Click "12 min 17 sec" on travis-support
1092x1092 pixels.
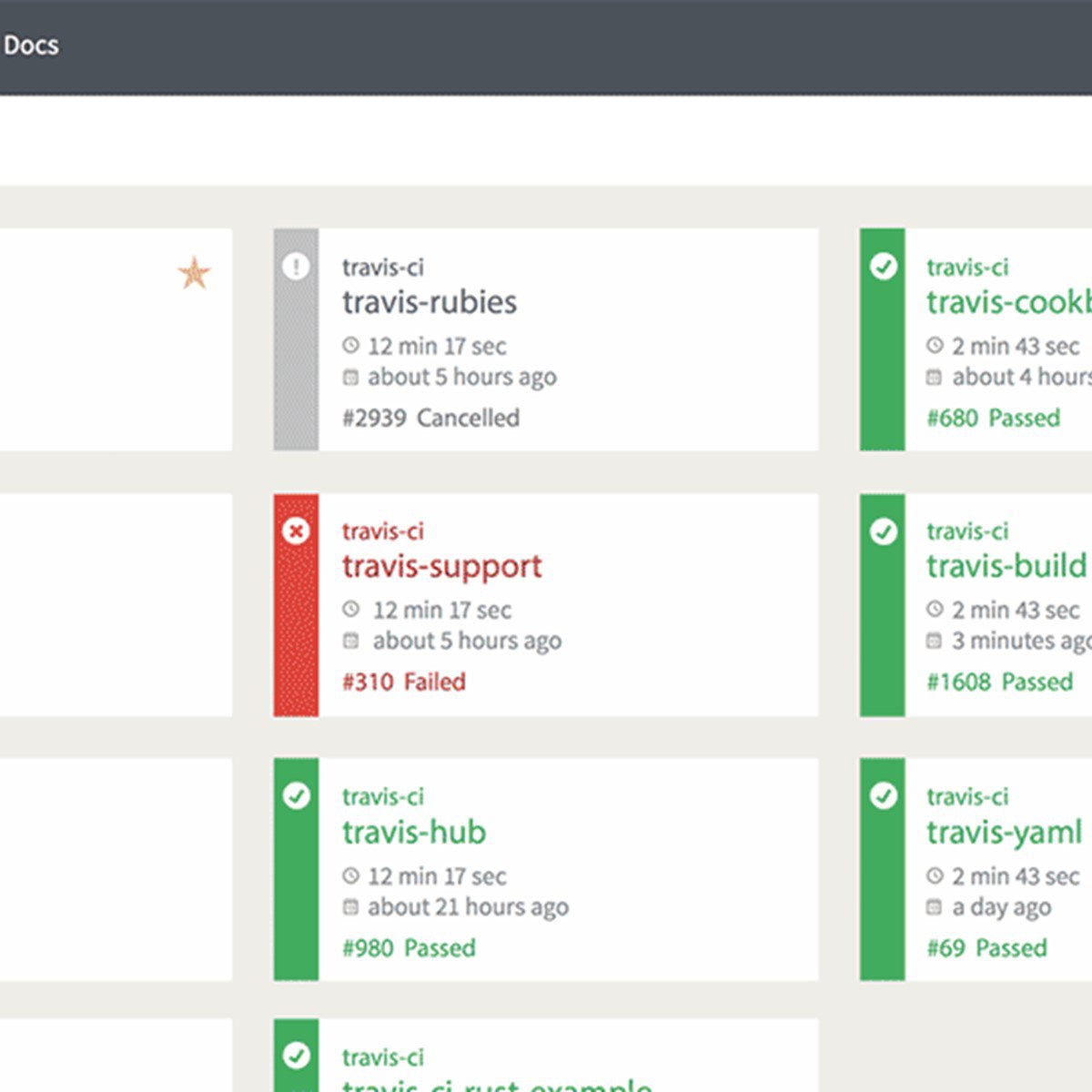(442, 610)
